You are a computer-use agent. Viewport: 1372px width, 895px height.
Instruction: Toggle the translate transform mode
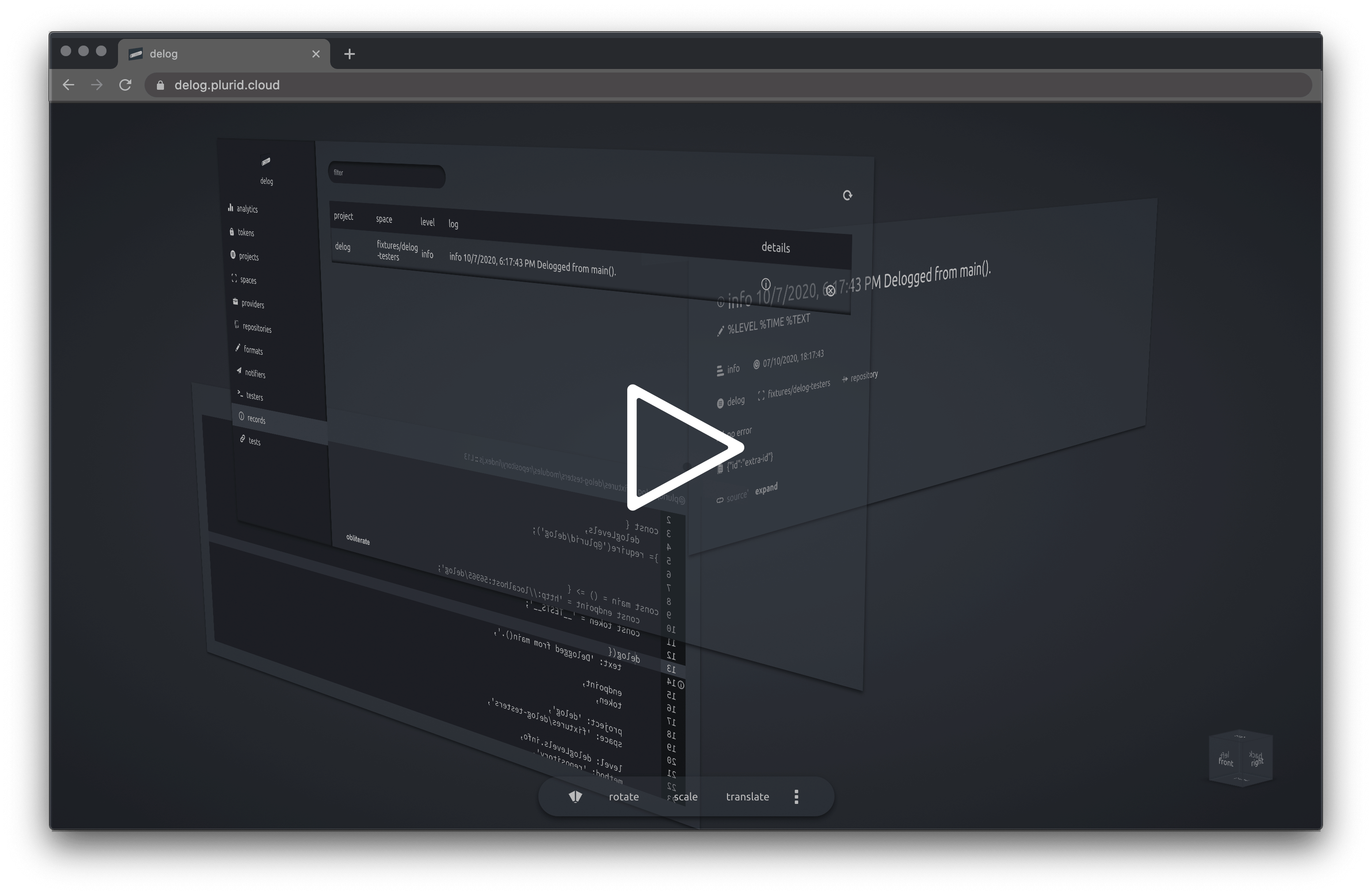click(747, 796)
